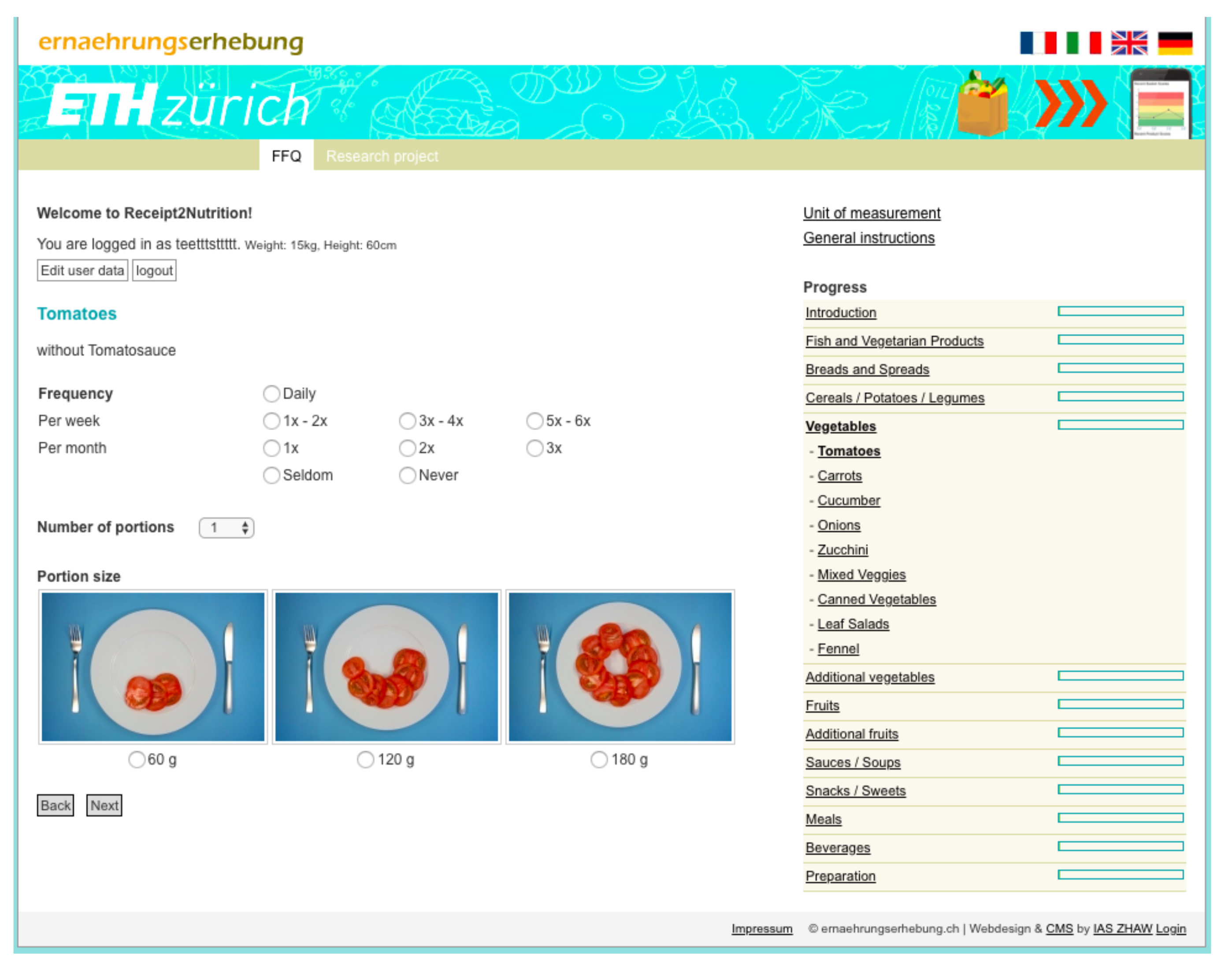
Task: Click the Edit user data button
Action: pos(82,271)
